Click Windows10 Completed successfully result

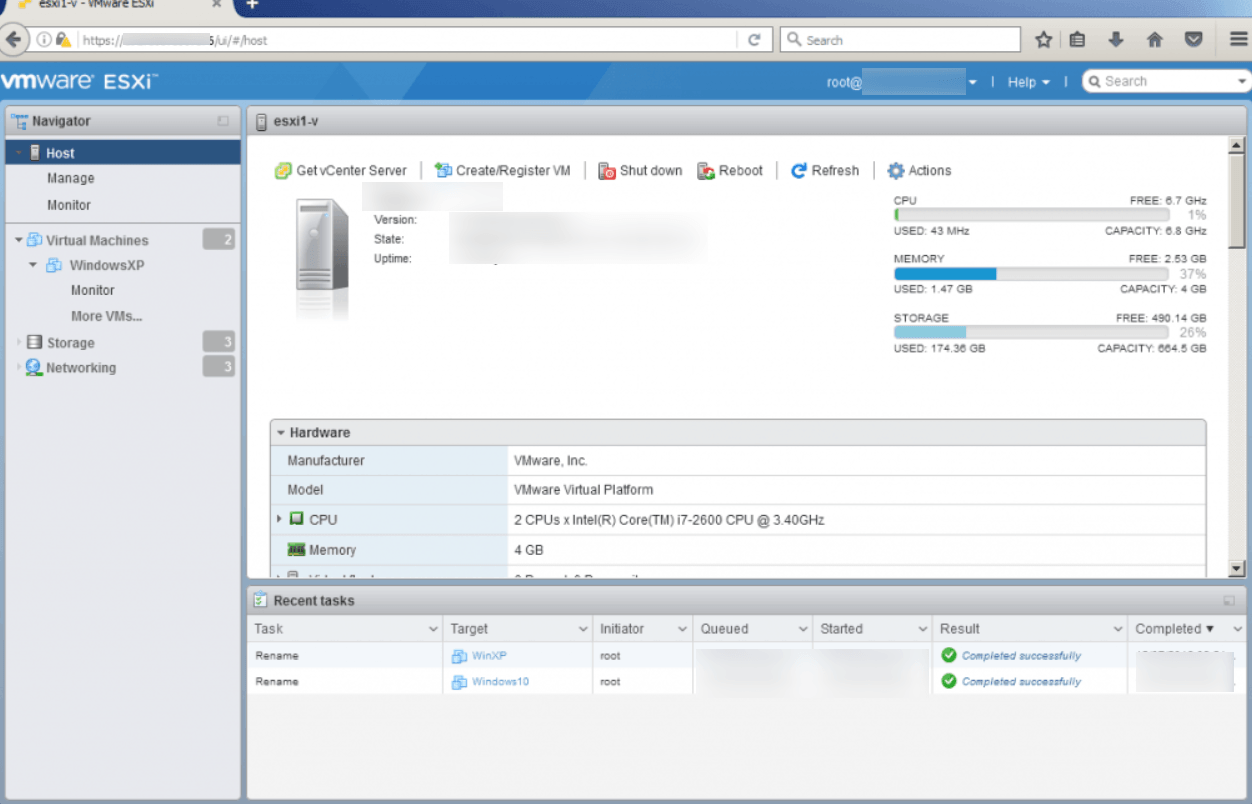[1021, 682]
